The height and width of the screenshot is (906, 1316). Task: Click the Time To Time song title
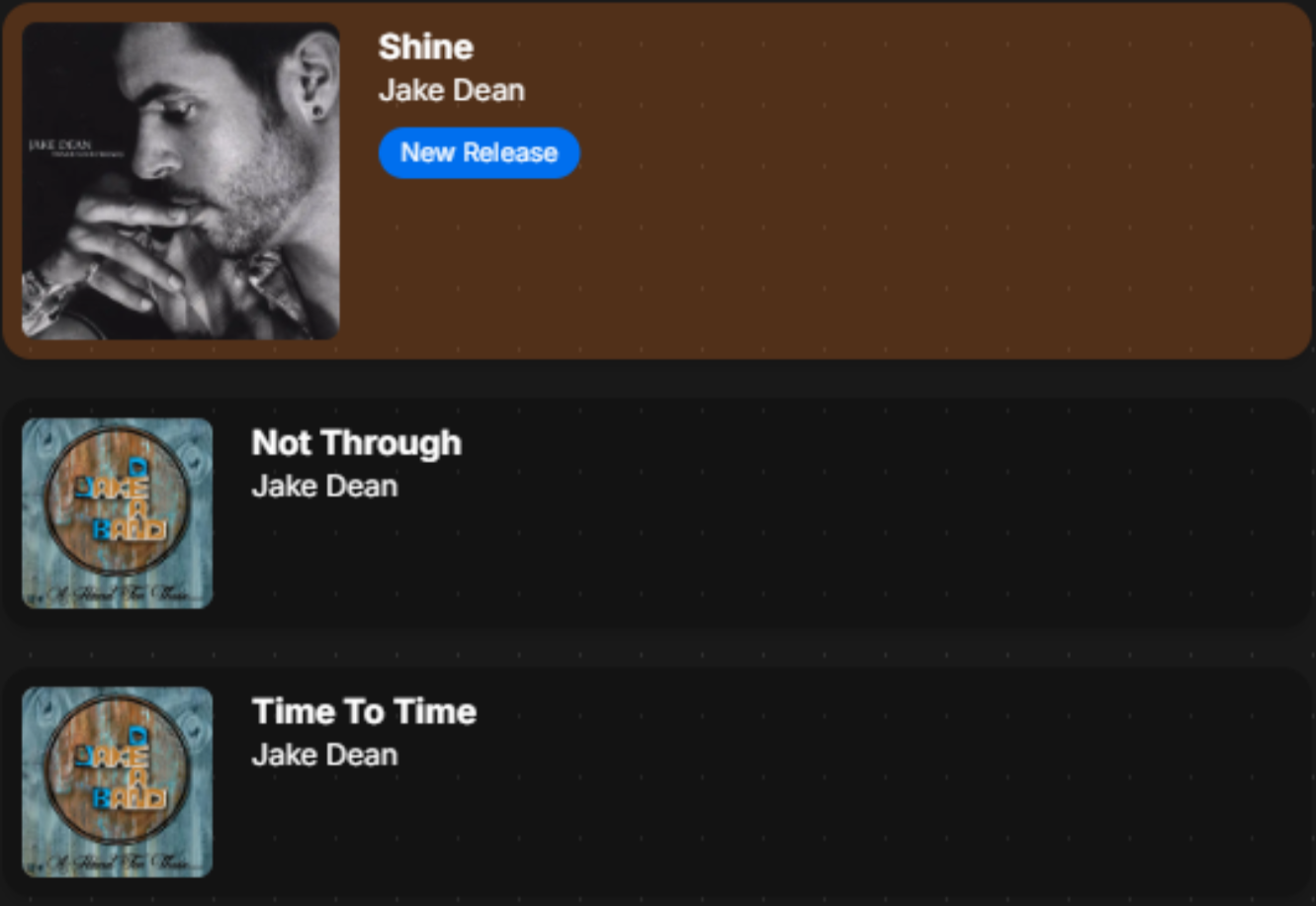[364, 712]
